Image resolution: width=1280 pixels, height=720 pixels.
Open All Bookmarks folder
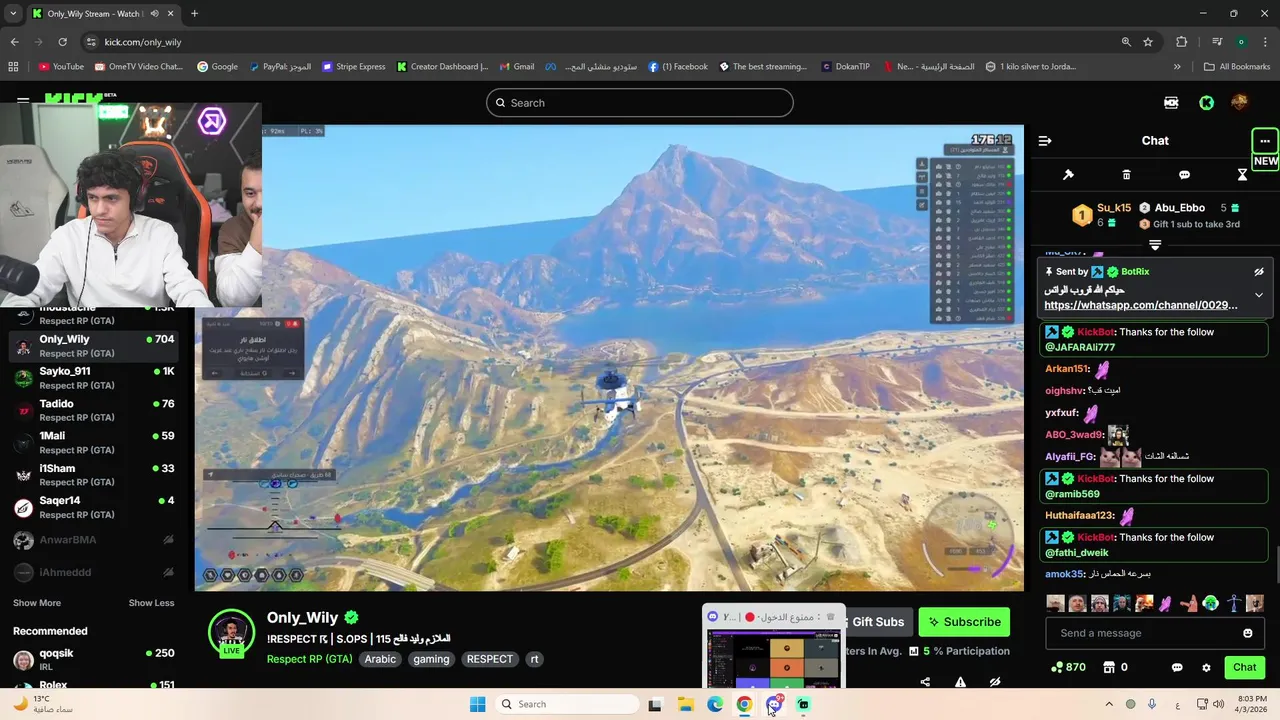1237,67
